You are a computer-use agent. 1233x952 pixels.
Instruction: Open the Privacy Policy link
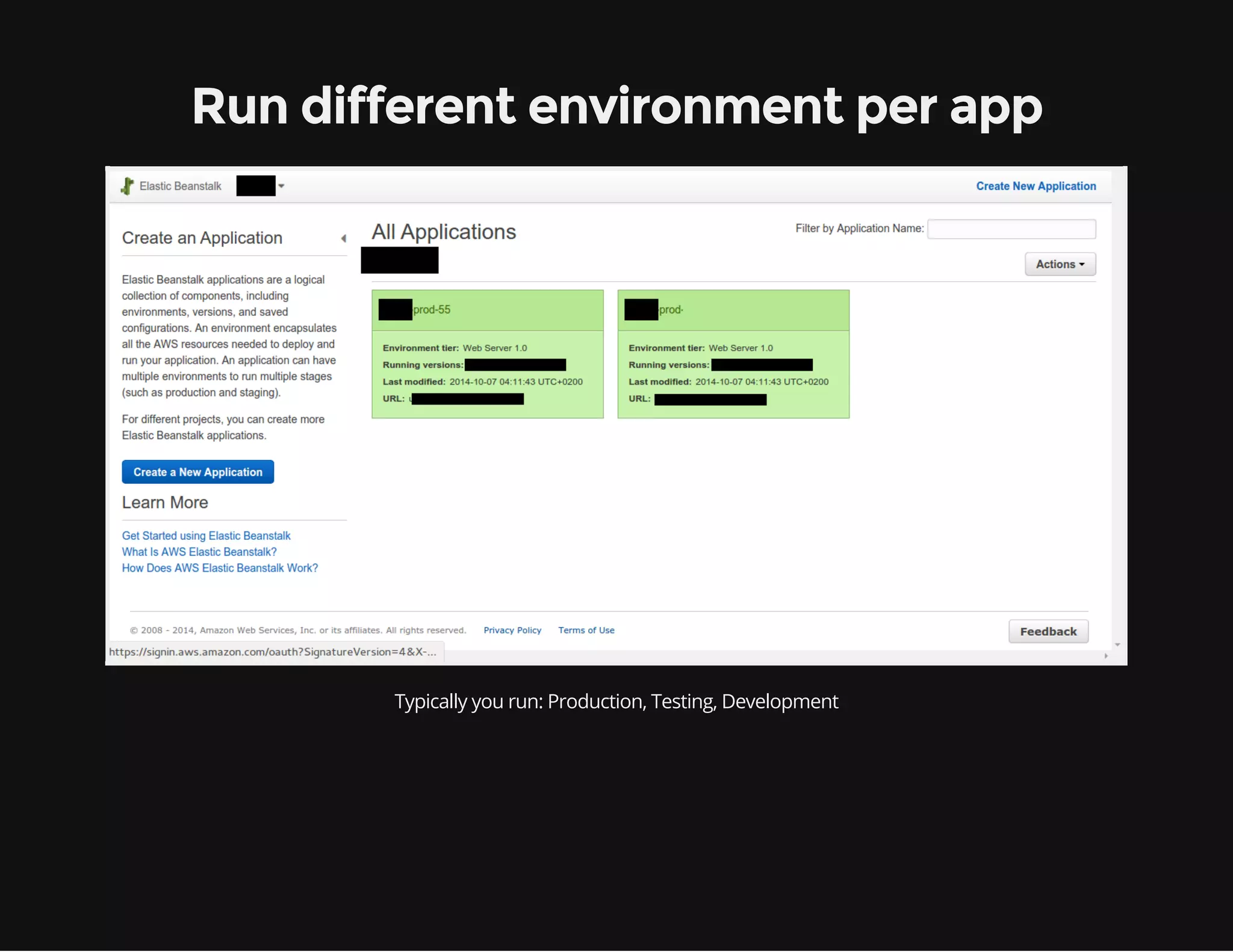[512, 630]
